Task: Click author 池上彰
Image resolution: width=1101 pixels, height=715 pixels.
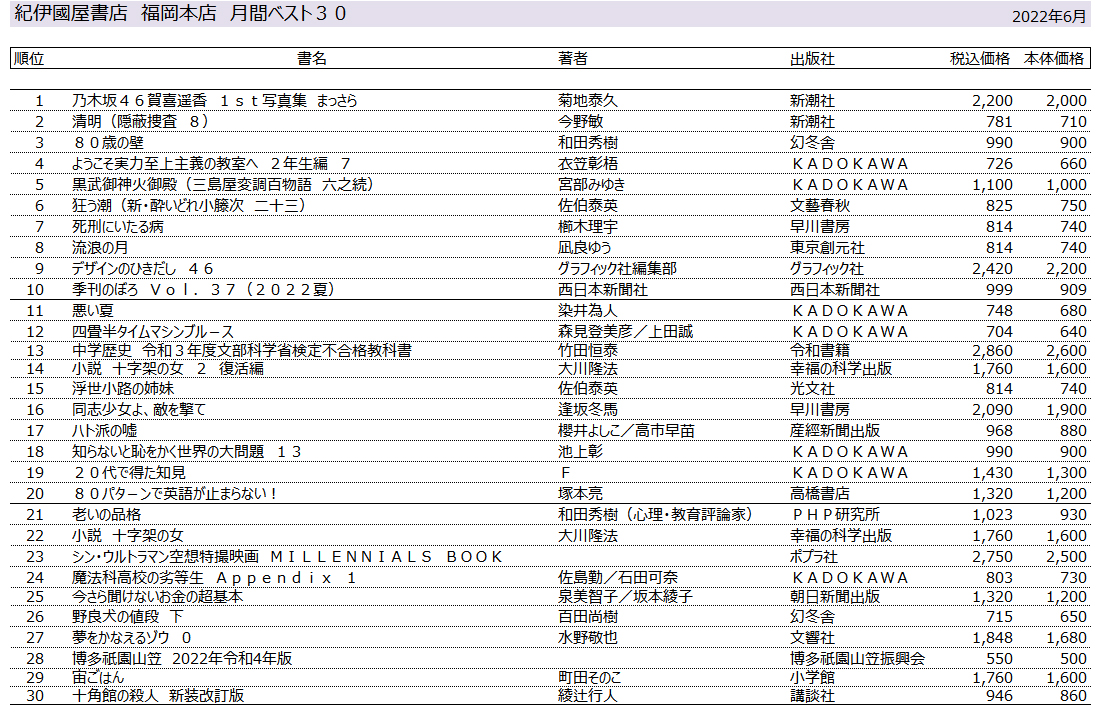Action: pos(580,451)
